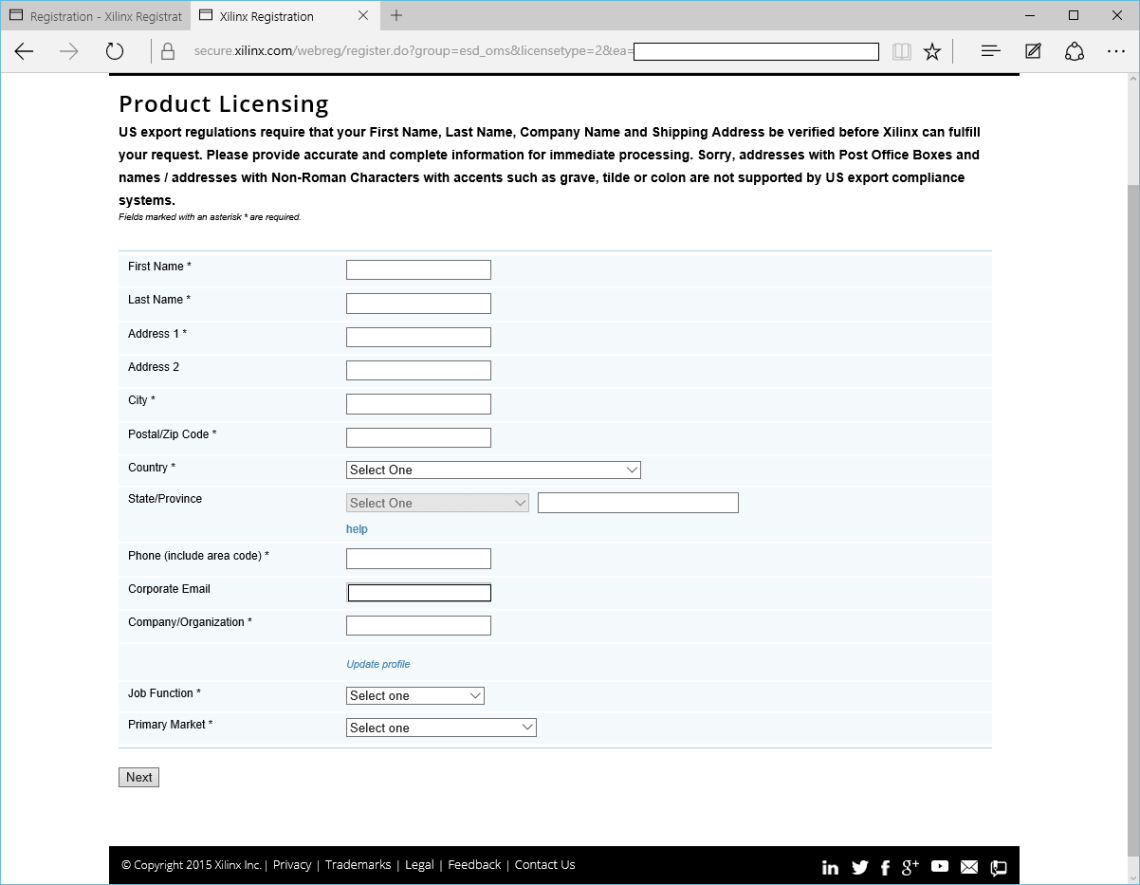Open the Country selection dropdown
The image size is (1140, 885).
coord(493,469)
